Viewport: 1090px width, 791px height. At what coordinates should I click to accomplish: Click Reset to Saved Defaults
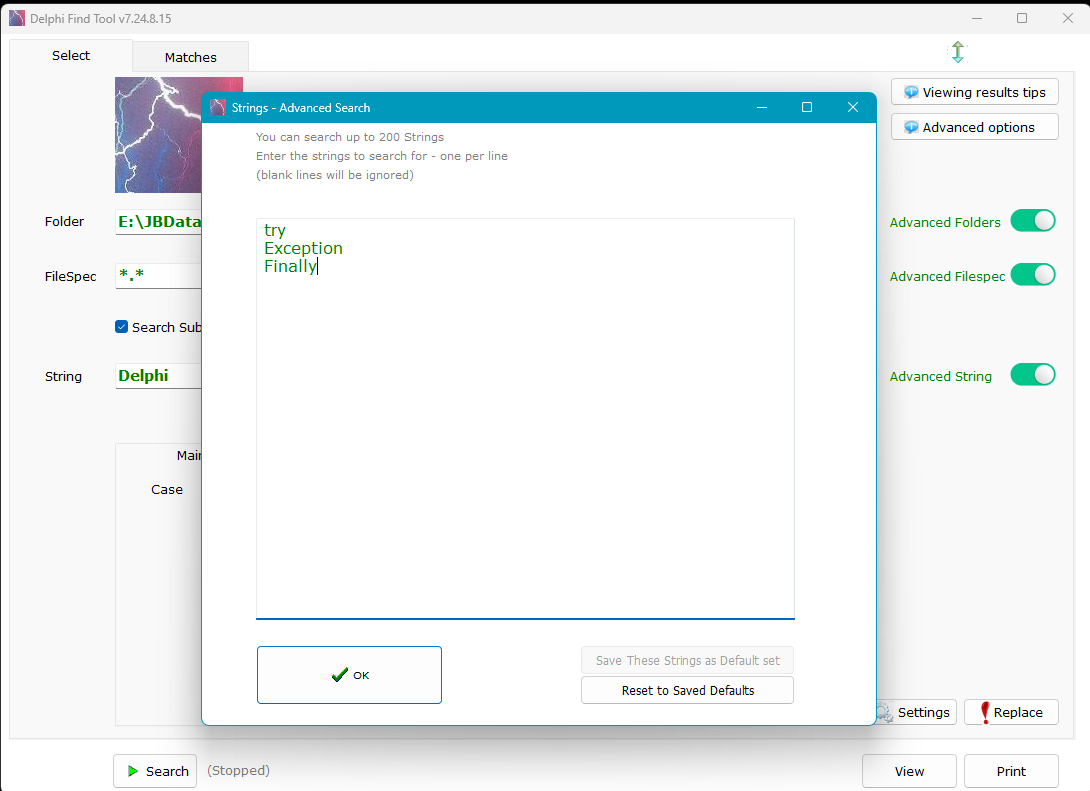[x=687, y=690]
